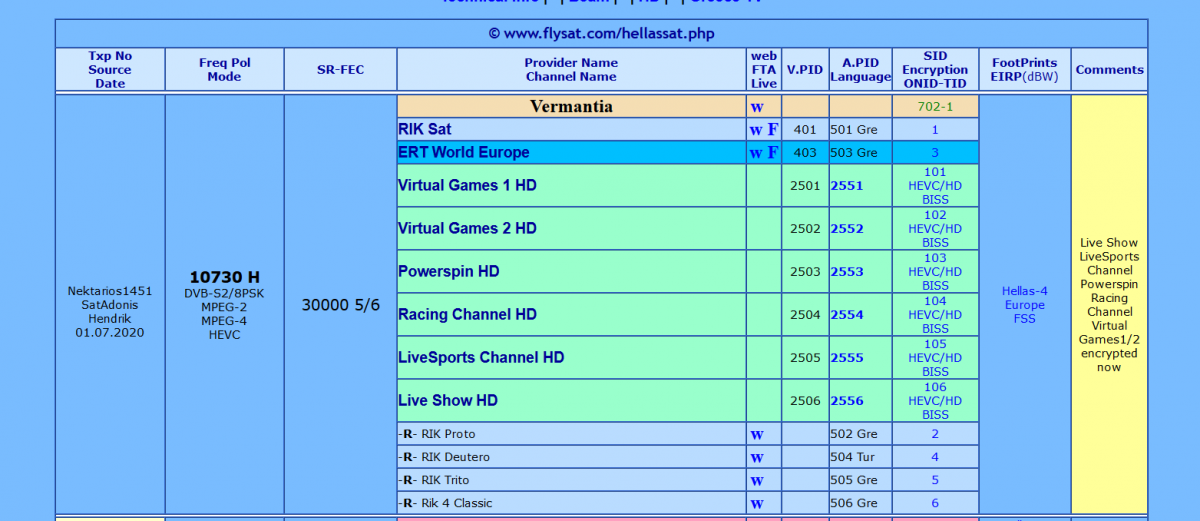
Task: Click SID number 3 for ERT World
Action: tap(935, 153)
